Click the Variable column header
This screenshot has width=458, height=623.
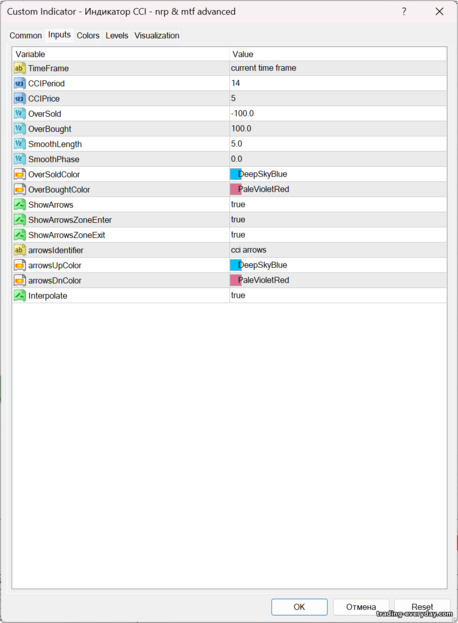[120, 54]
